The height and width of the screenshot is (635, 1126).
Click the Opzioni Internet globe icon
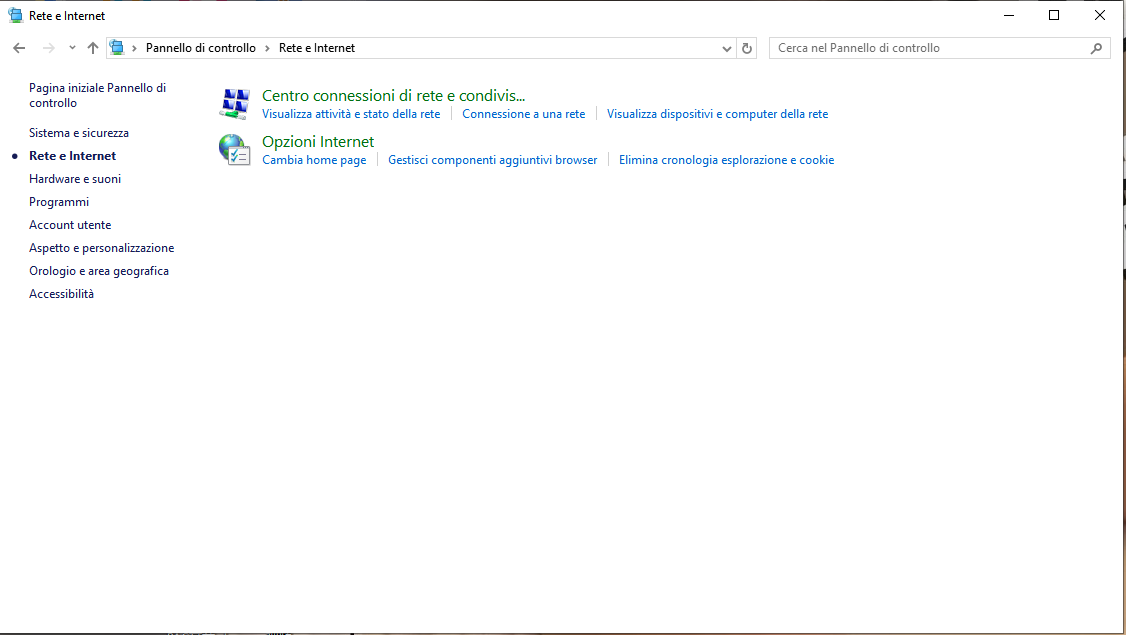tap(235, 150)
